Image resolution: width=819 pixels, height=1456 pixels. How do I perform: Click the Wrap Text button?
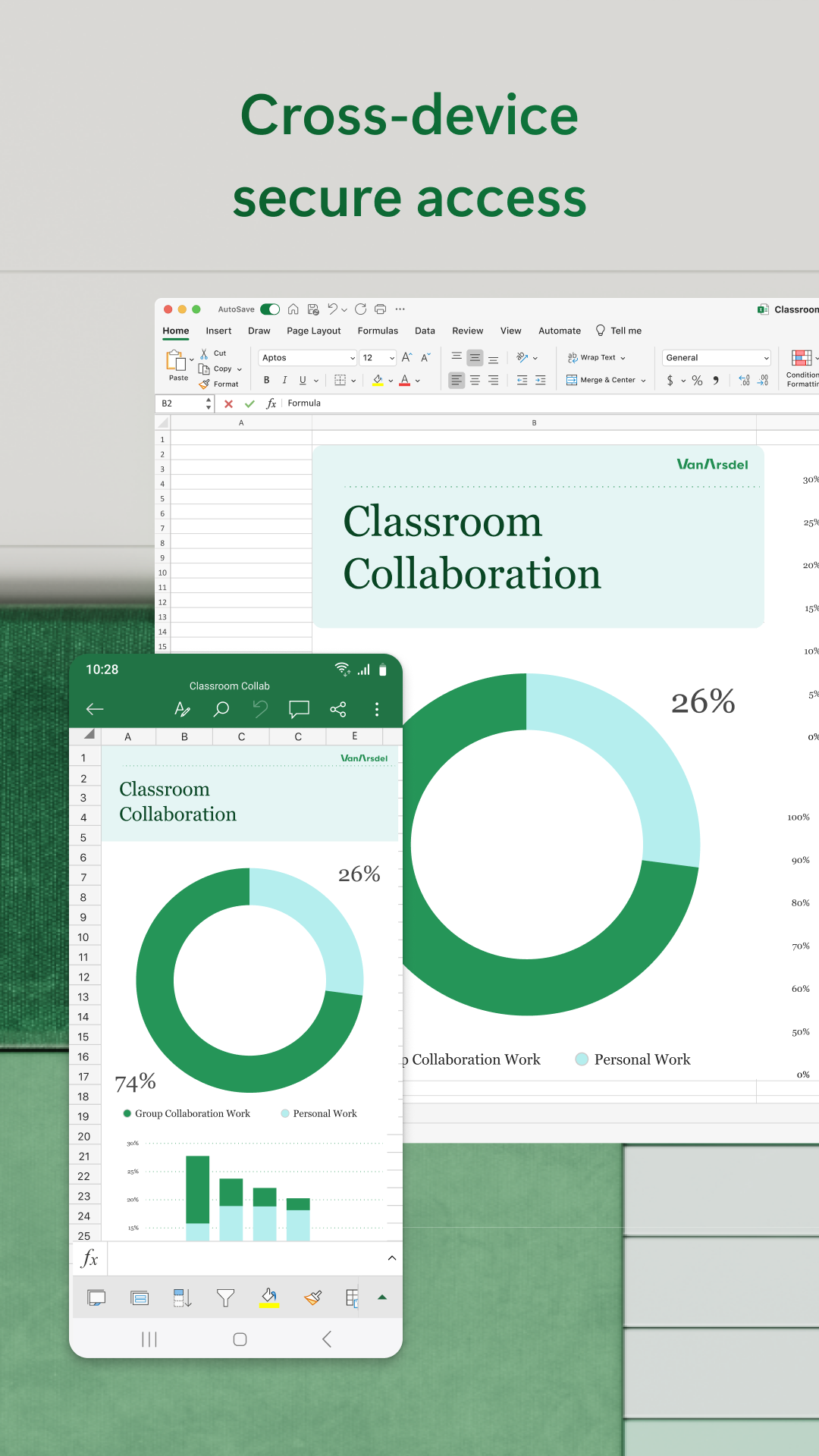click(x=597, y=358)
